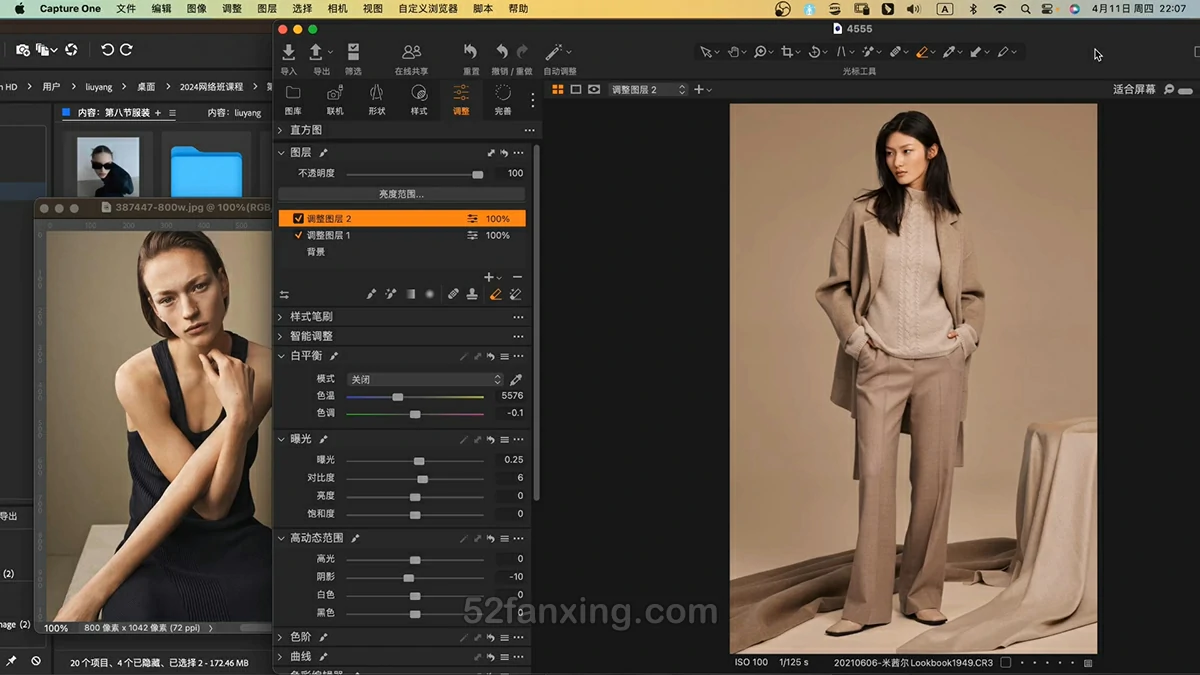The width and height of the screenshot is (1200, 675).
Task: Select the orange eraser in layers panel
Action: tap(495, 294)
